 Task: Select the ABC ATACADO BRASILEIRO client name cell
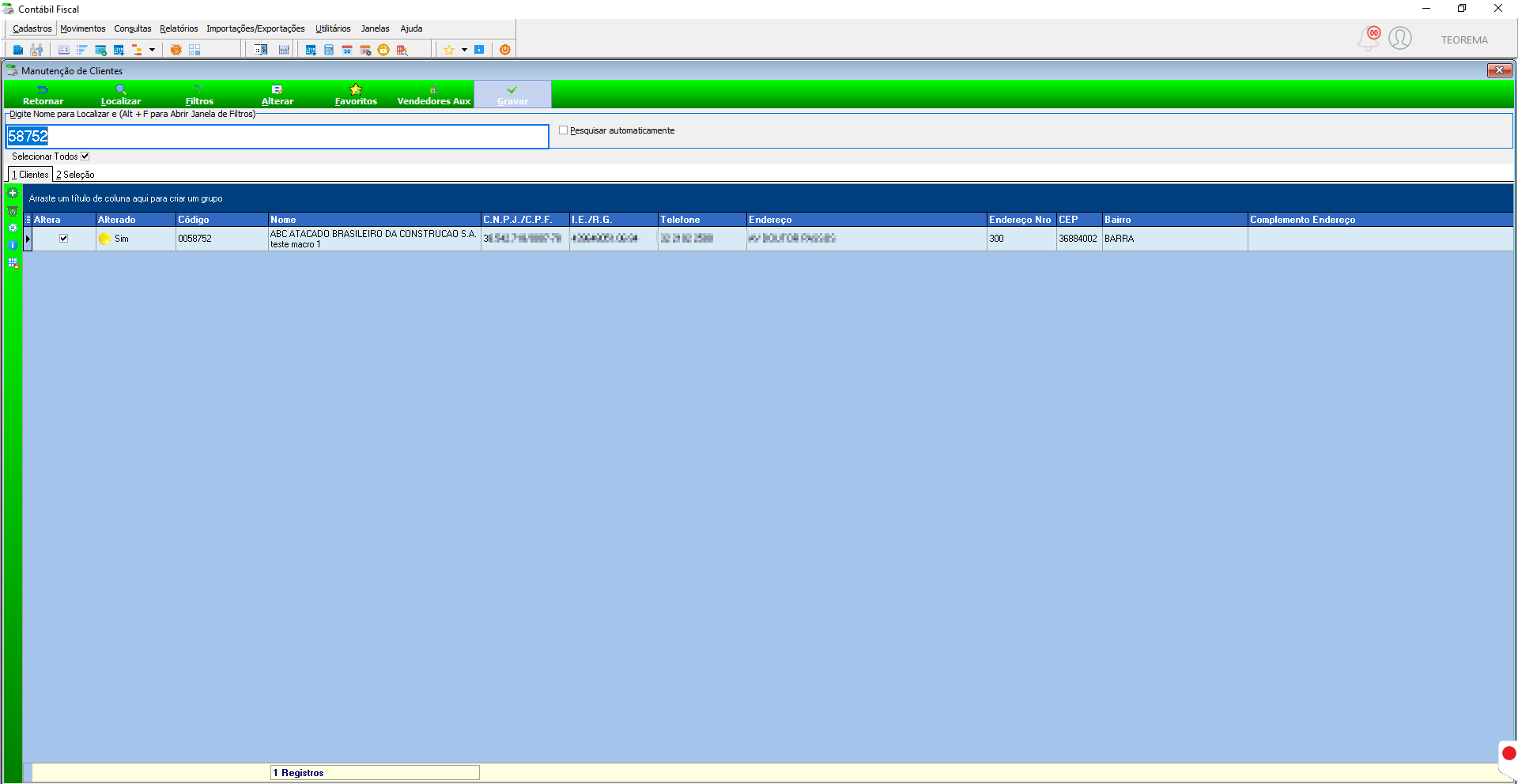(x=375, y=239)
